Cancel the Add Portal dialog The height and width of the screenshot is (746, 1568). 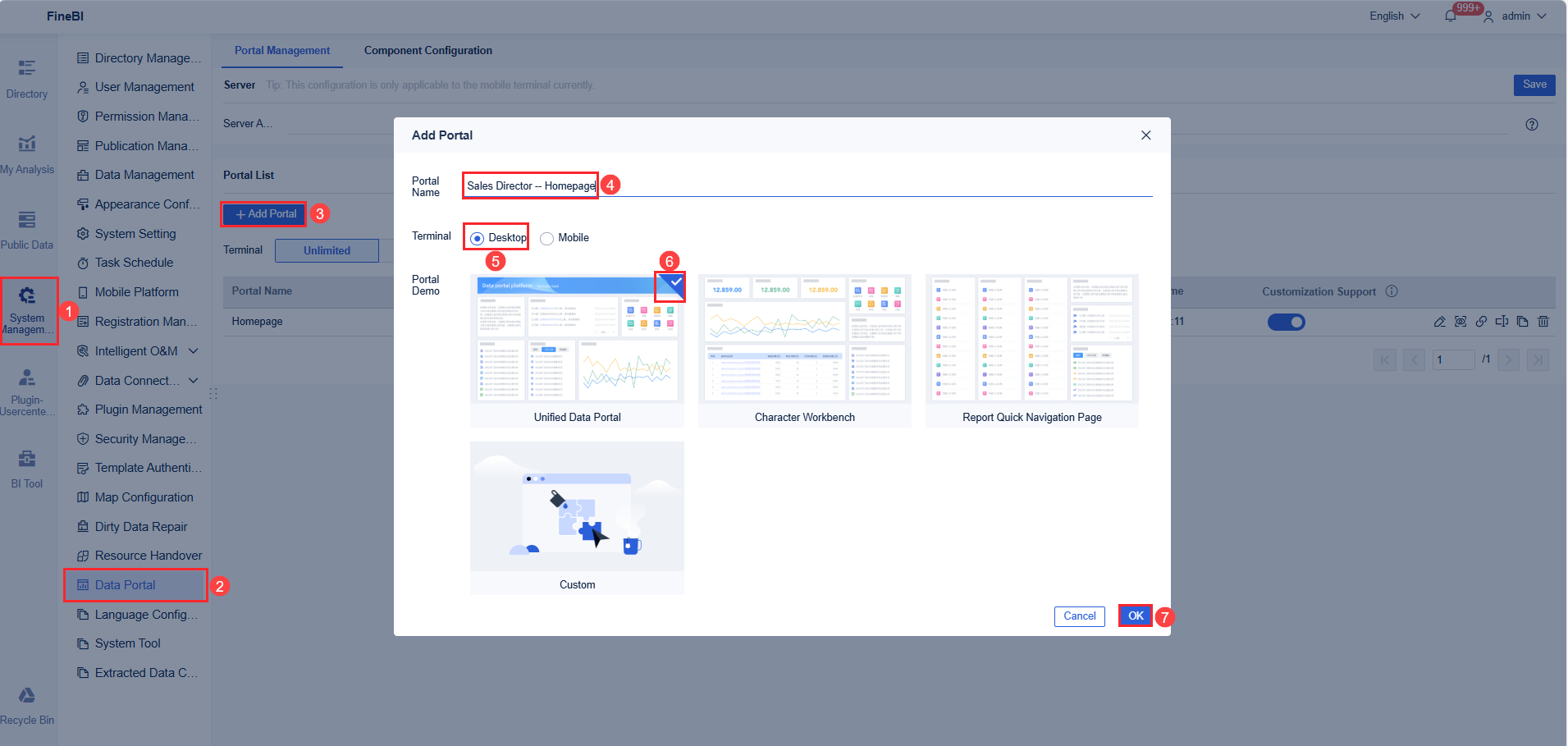1079,616
